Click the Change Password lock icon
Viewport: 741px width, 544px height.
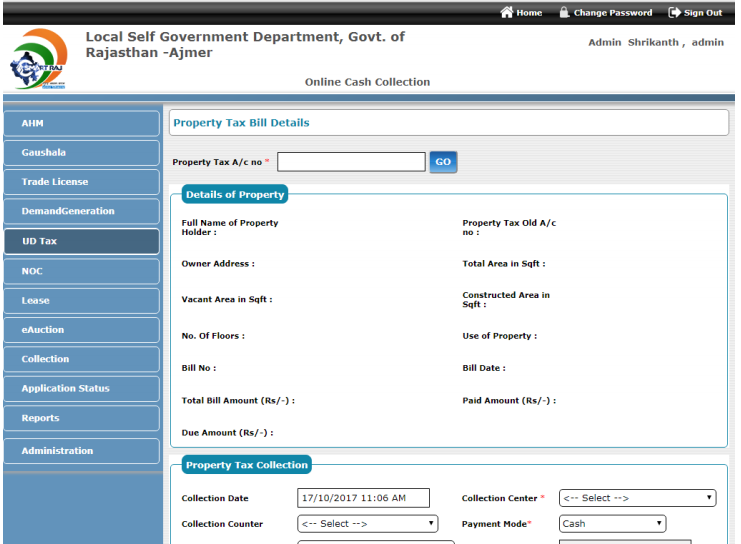[564, 13]
